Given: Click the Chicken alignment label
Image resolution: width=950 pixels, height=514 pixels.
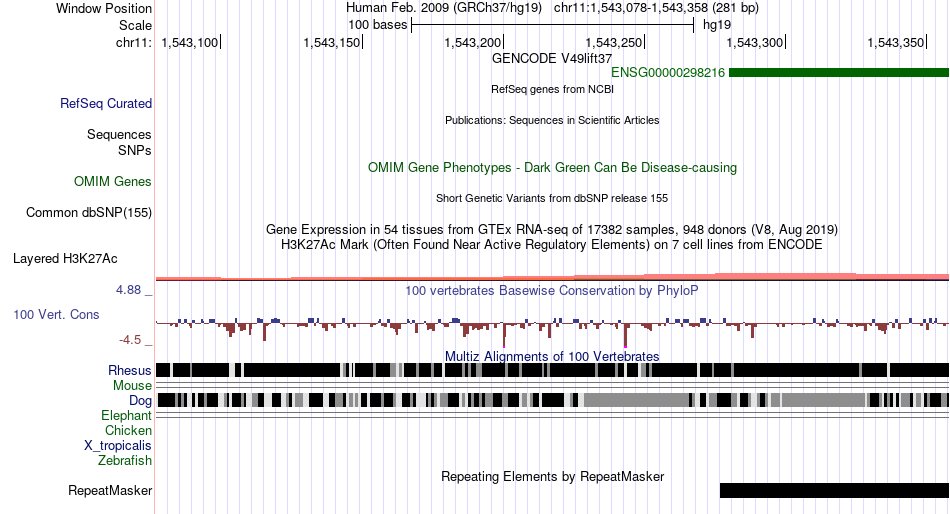Looking at the screenshot, I should [x=128, y=430].
